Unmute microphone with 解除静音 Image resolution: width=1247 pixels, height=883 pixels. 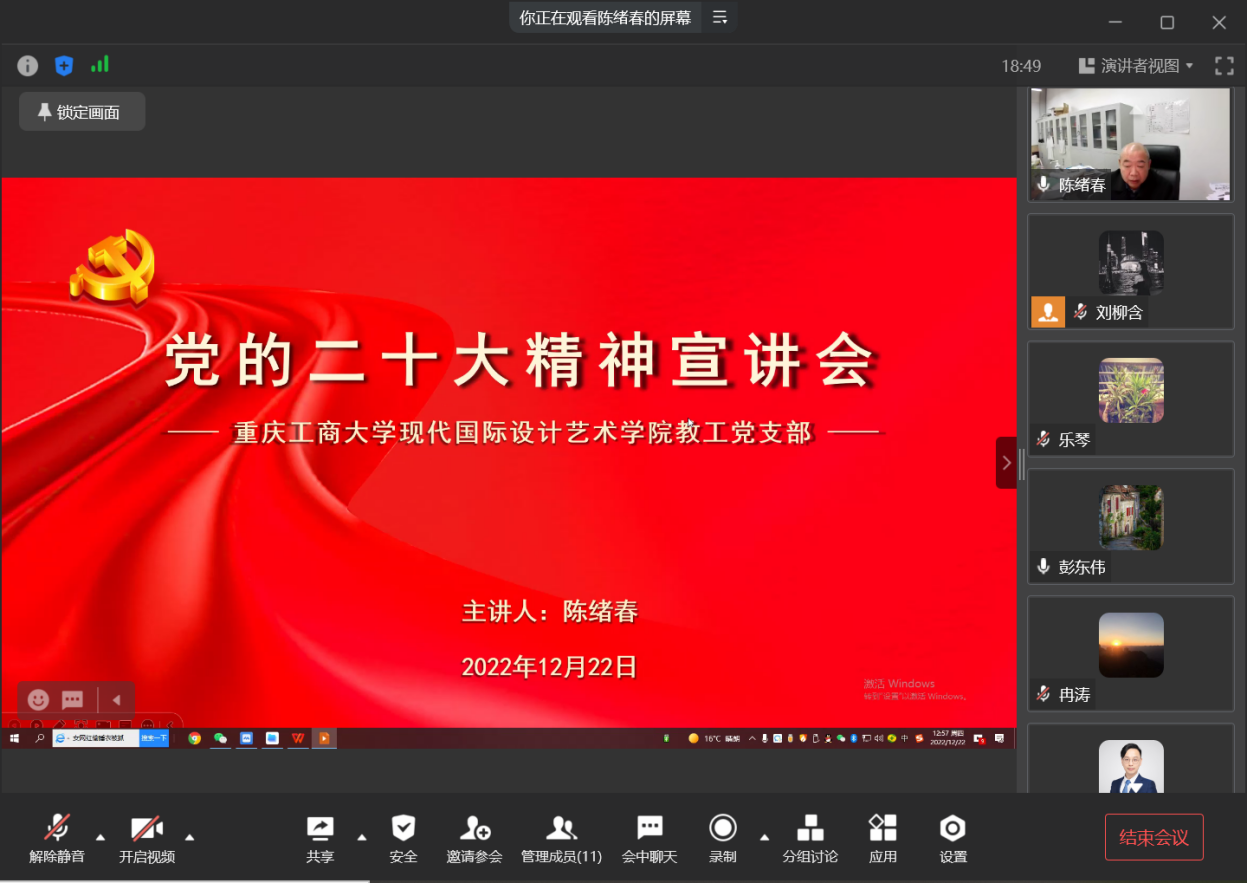click(57, 839)
